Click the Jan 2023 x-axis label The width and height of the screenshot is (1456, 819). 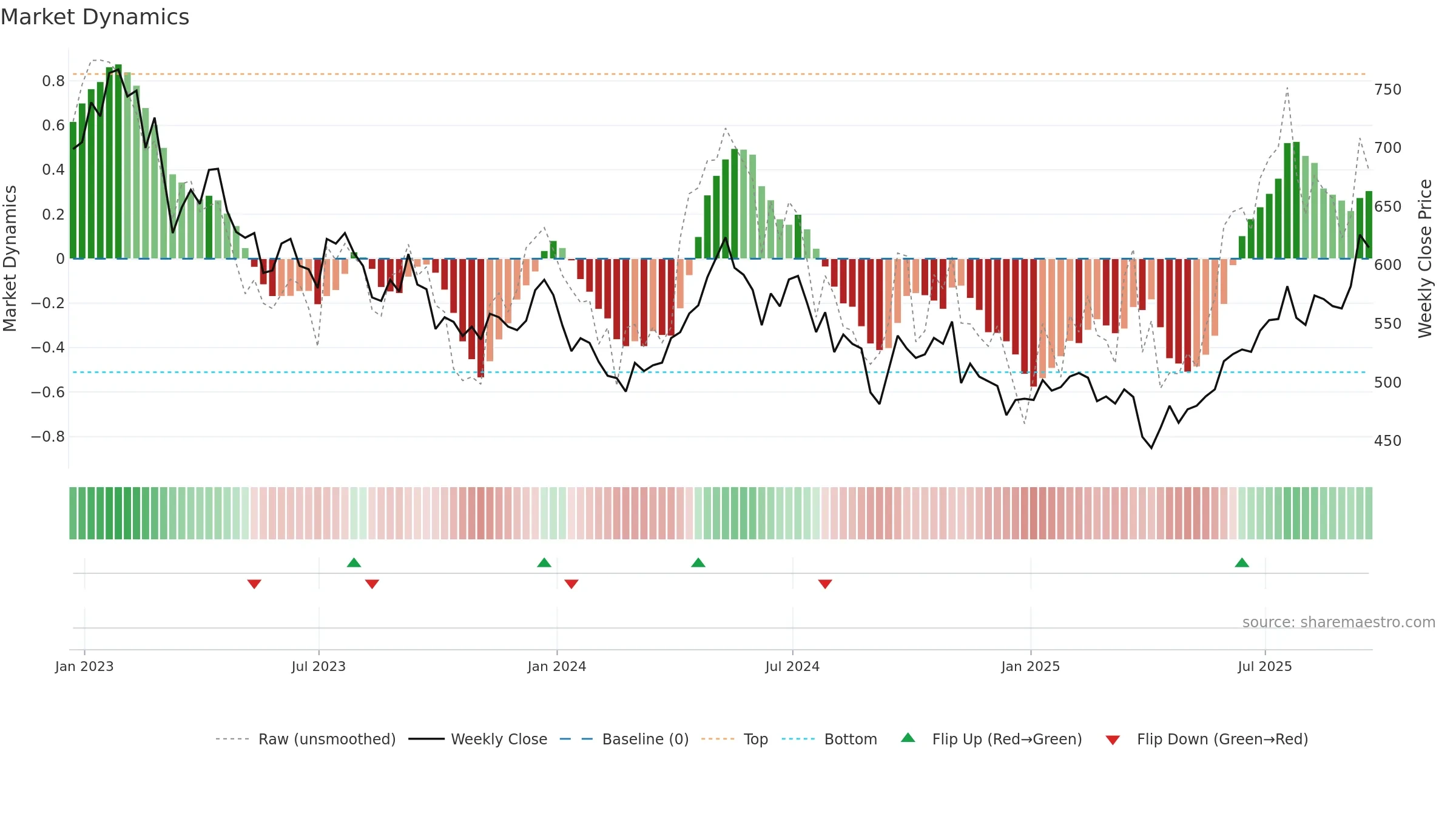tap(84, 666)
